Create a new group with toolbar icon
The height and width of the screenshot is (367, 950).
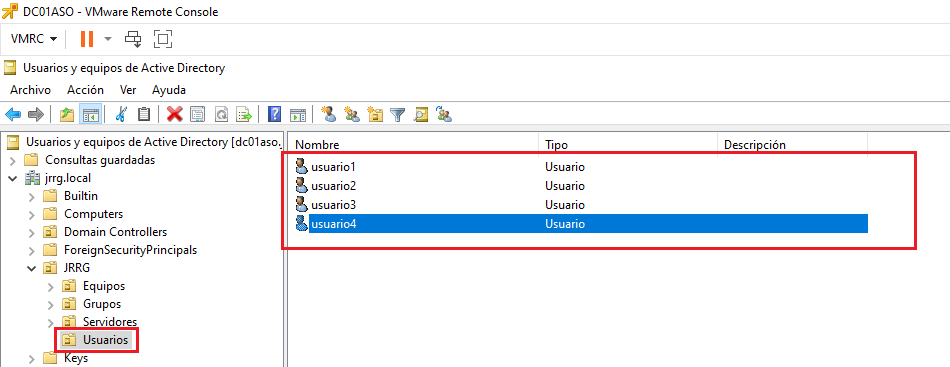click(x=352, y=114)
